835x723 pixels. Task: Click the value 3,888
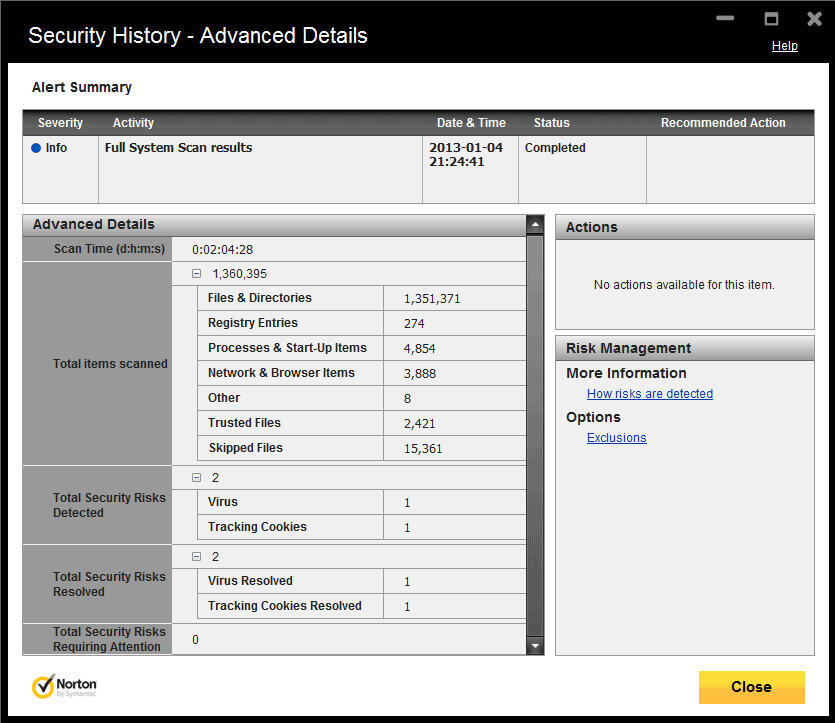click(x=420, y=374)
